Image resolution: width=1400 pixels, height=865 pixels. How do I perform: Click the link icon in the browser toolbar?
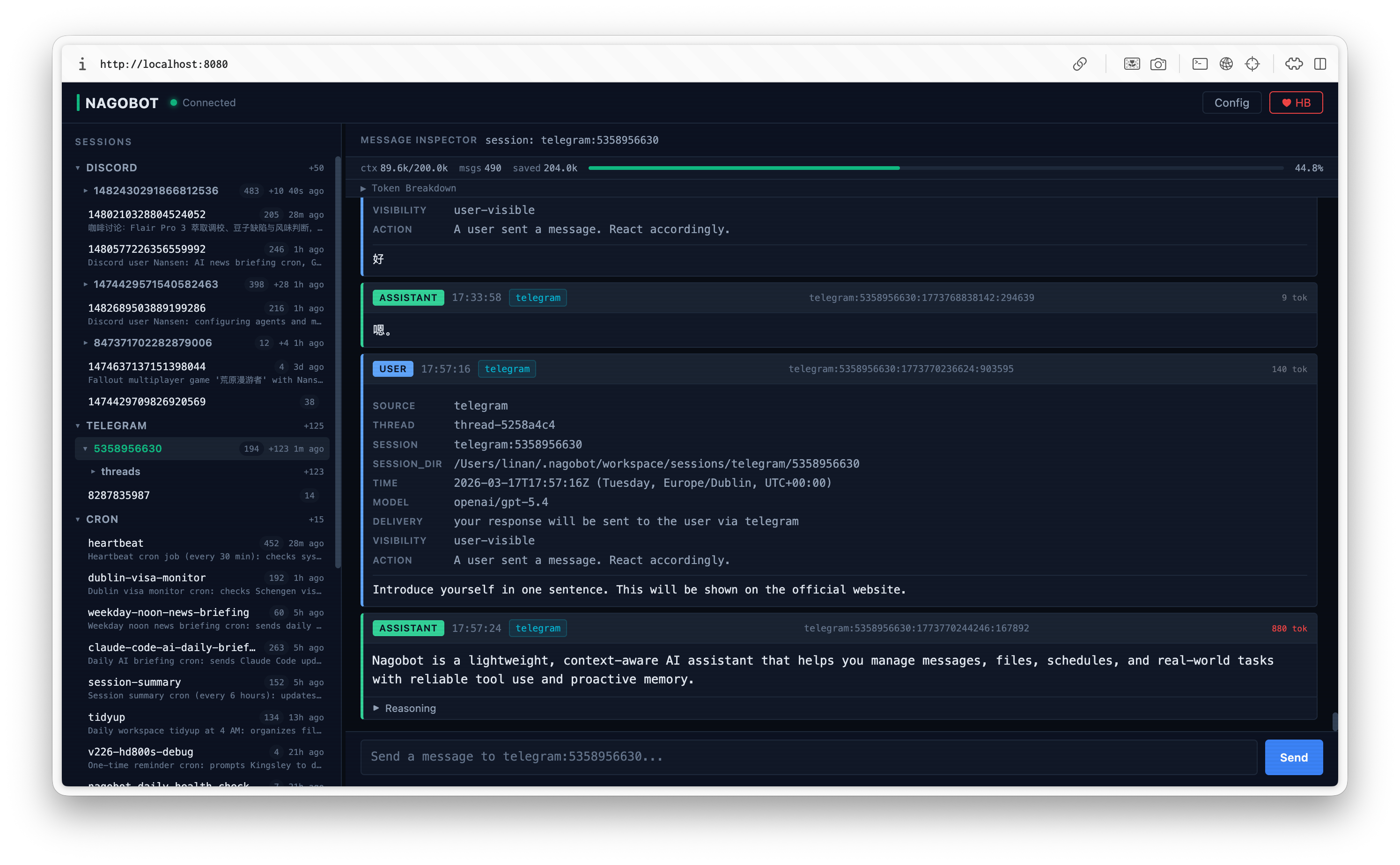point(1080,64)
